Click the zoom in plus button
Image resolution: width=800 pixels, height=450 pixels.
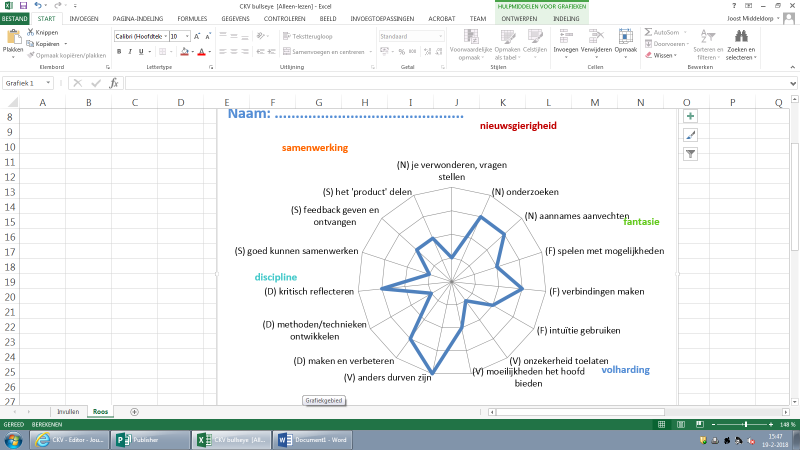coord(770,424)
